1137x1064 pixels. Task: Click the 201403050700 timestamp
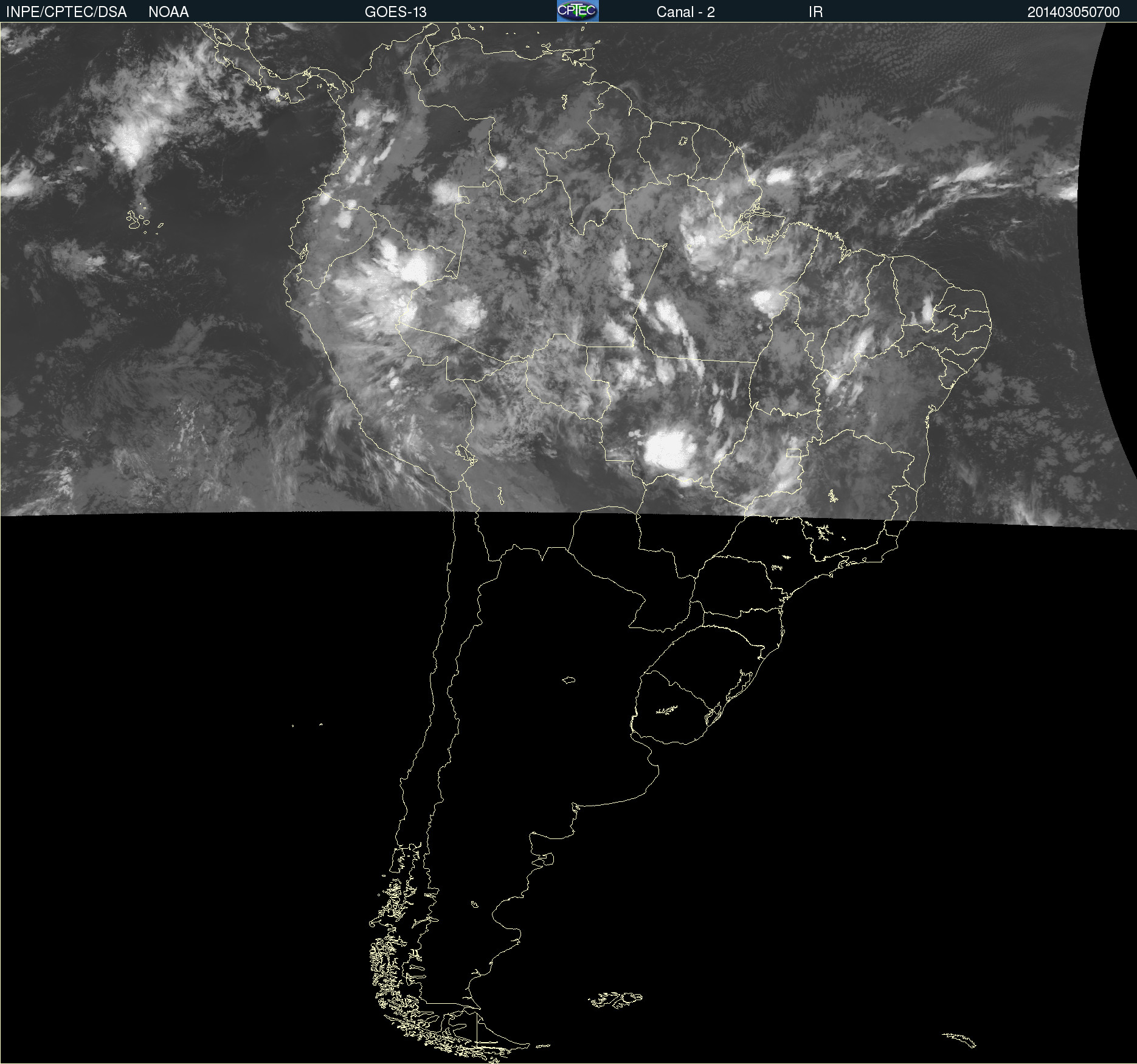(1073, 12)
